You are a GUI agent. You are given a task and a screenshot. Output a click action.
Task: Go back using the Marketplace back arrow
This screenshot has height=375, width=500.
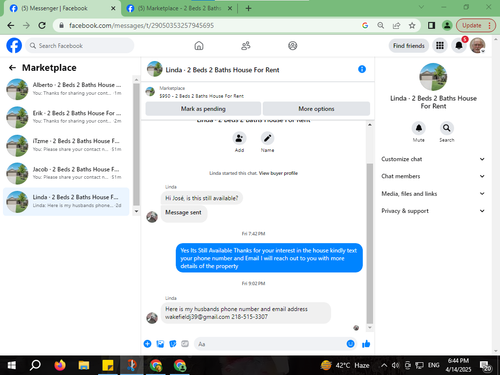(x=12, y=68)
